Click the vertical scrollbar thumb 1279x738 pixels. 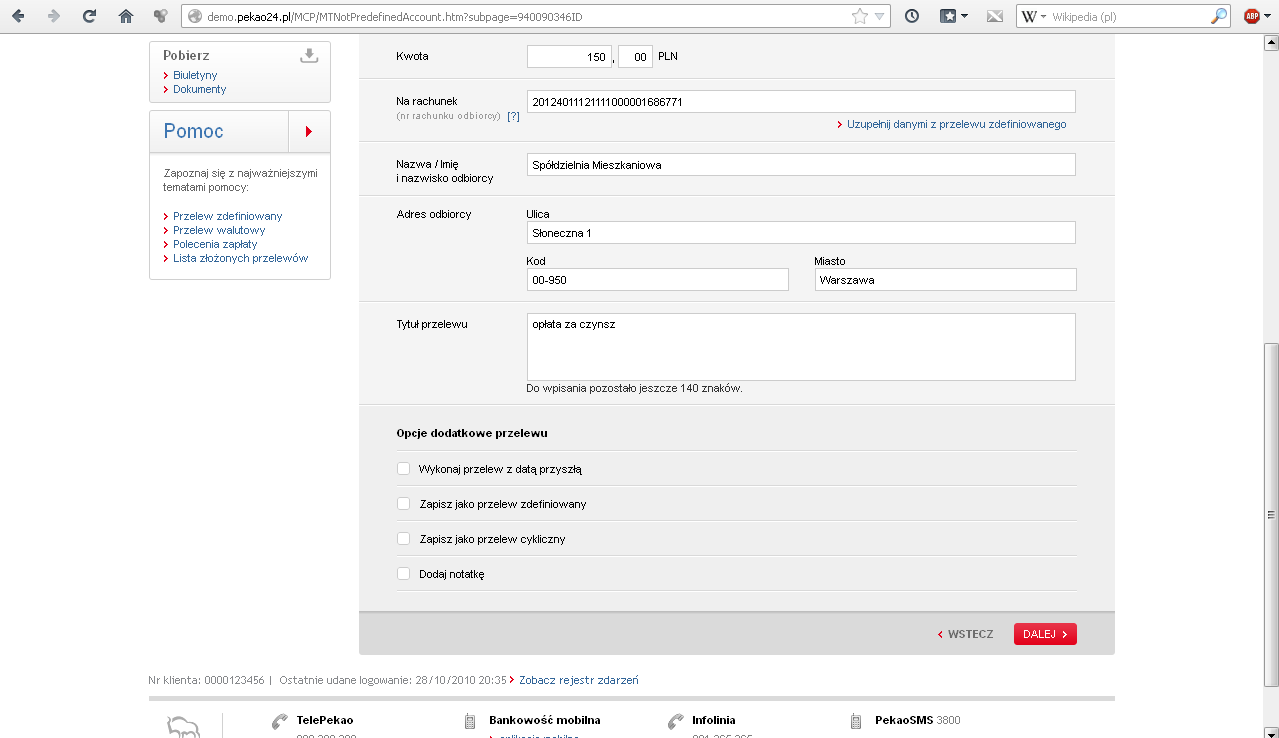tap(1271, 515)
